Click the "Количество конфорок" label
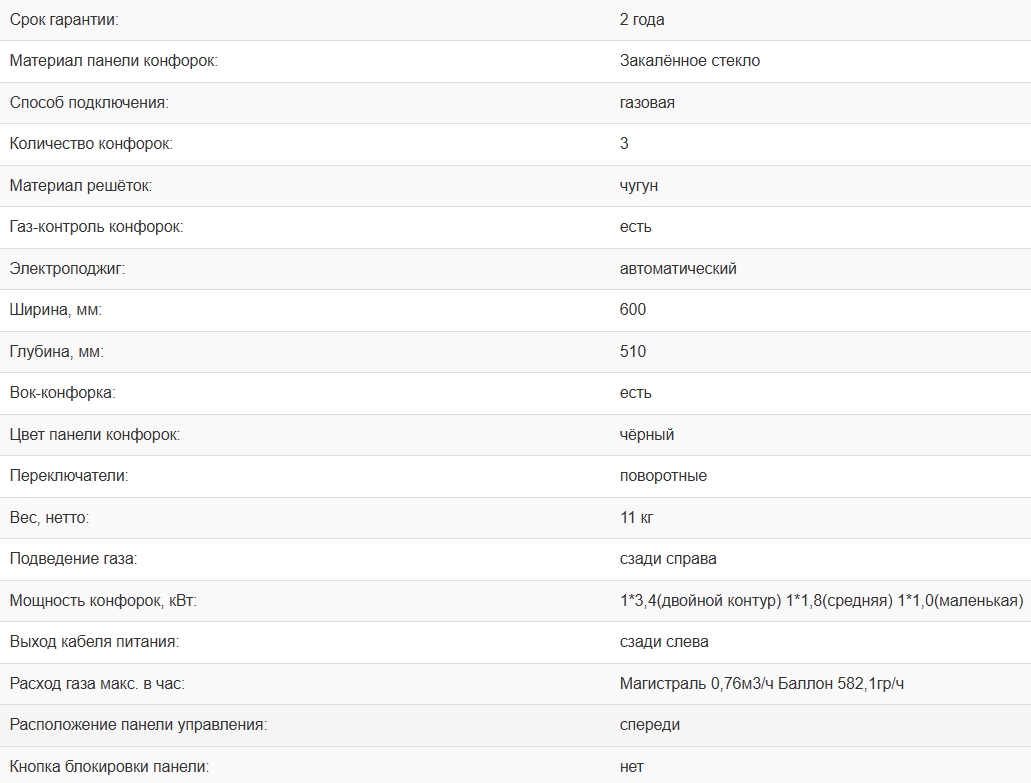This screenshot has height=783, width=1031. pos(91,144)
